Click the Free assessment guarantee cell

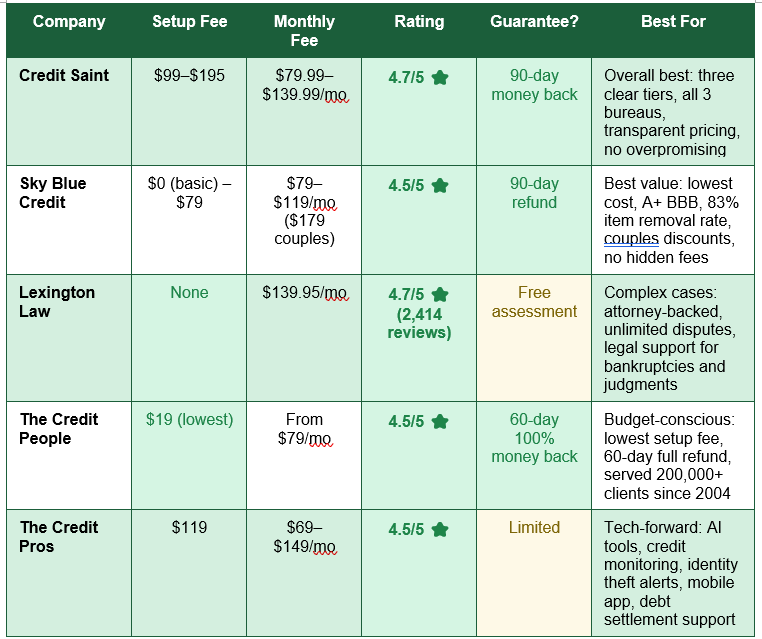coord(534,338)
